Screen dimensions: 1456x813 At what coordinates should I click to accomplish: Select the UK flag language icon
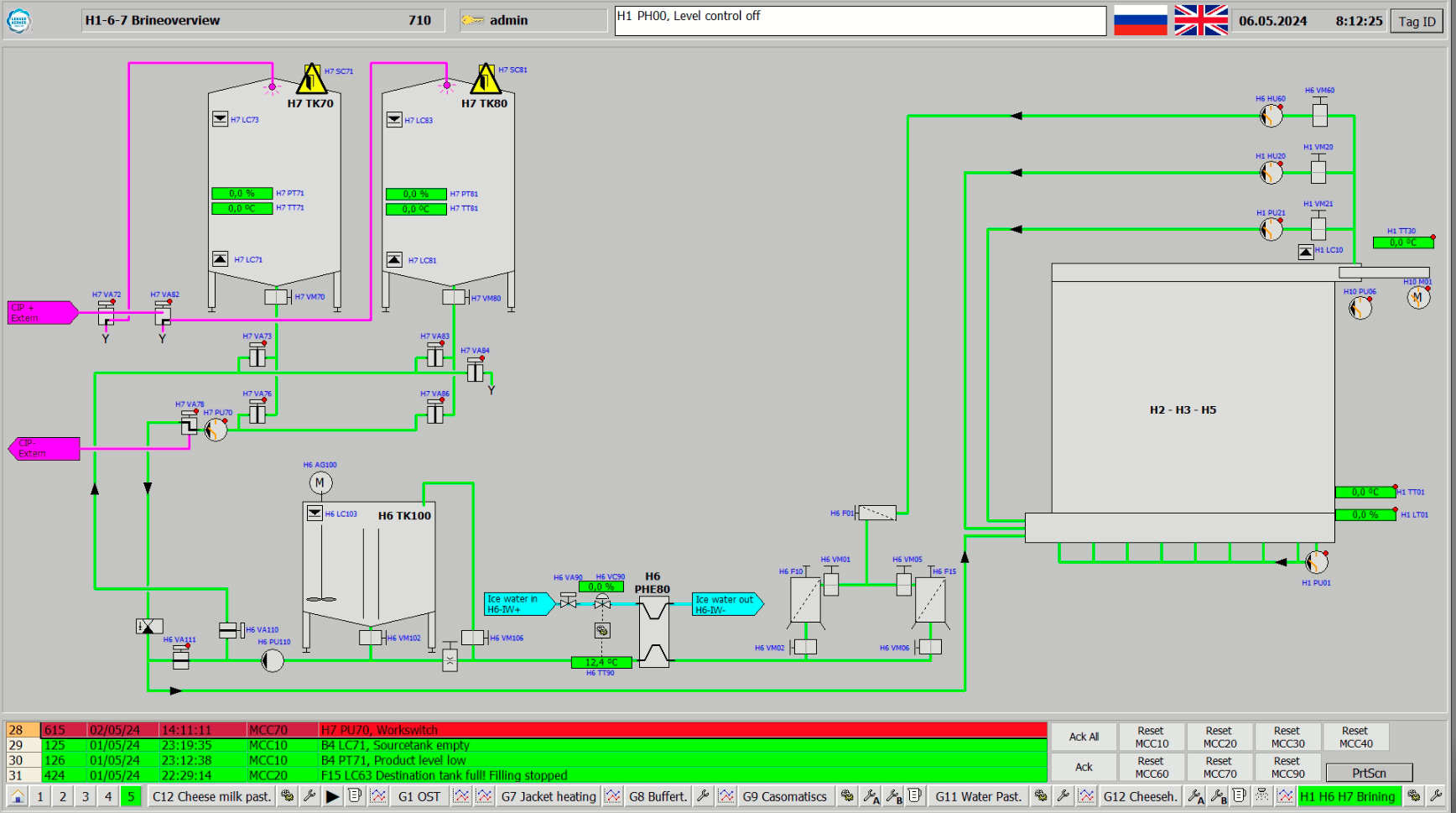coord(1200,20)
